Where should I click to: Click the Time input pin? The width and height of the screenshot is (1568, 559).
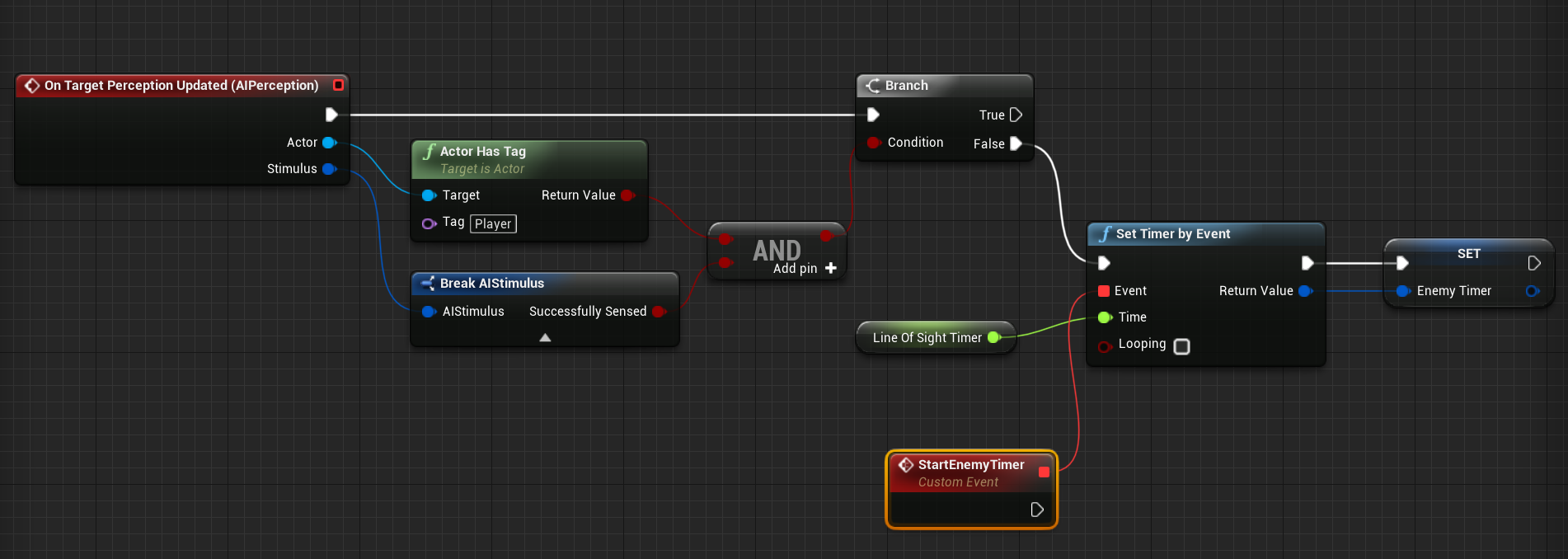point(1105,317)
